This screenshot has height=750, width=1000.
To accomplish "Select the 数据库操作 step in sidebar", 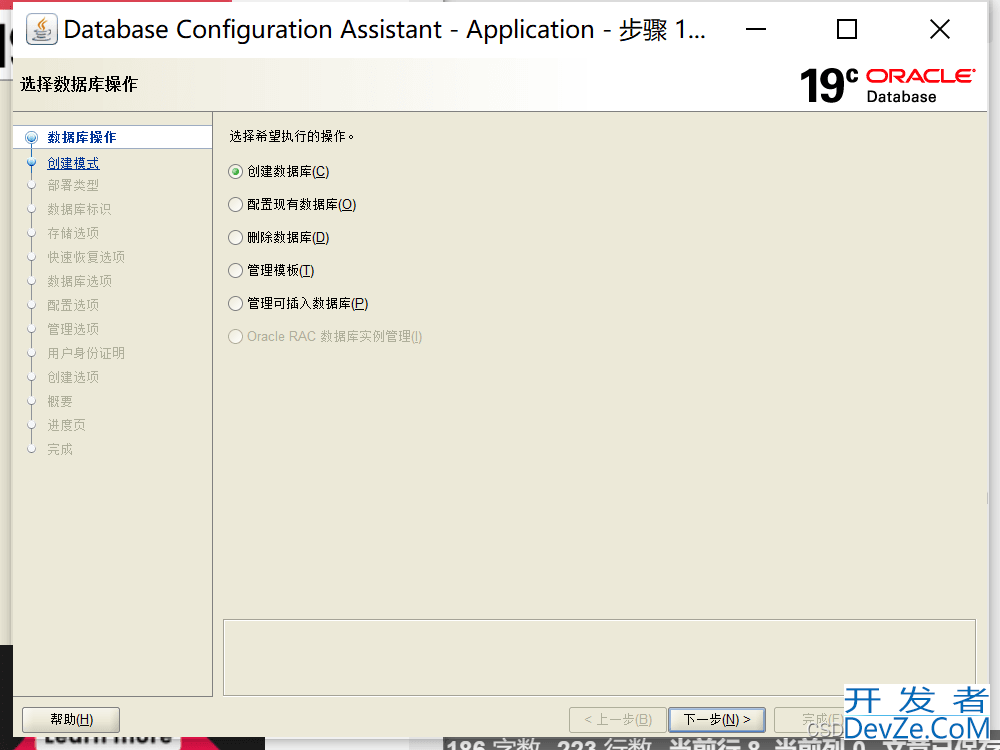I will pyautogui.click(x=82, y=137).
